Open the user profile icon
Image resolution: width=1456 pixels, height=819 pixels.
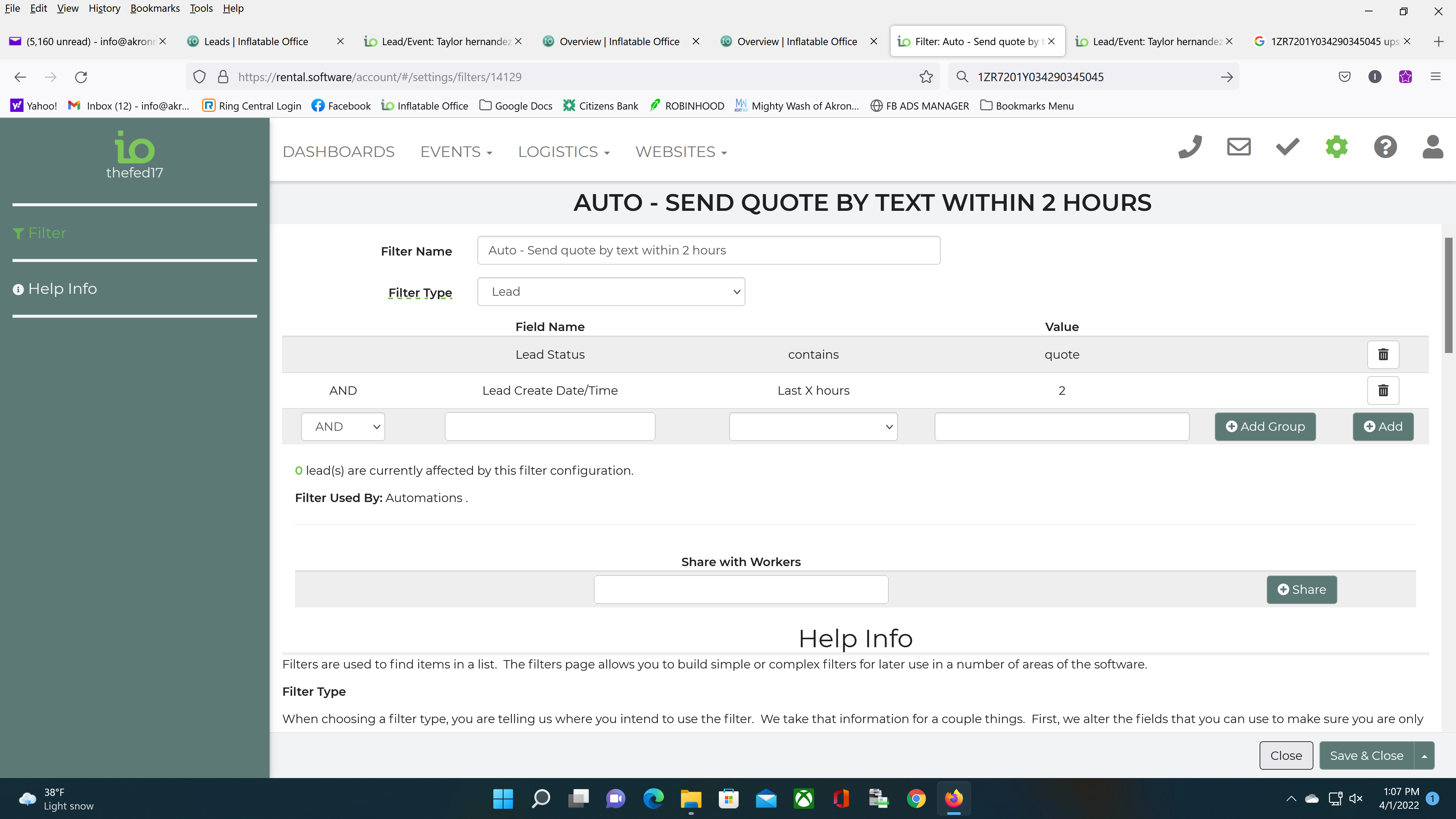click(1432, 147)
